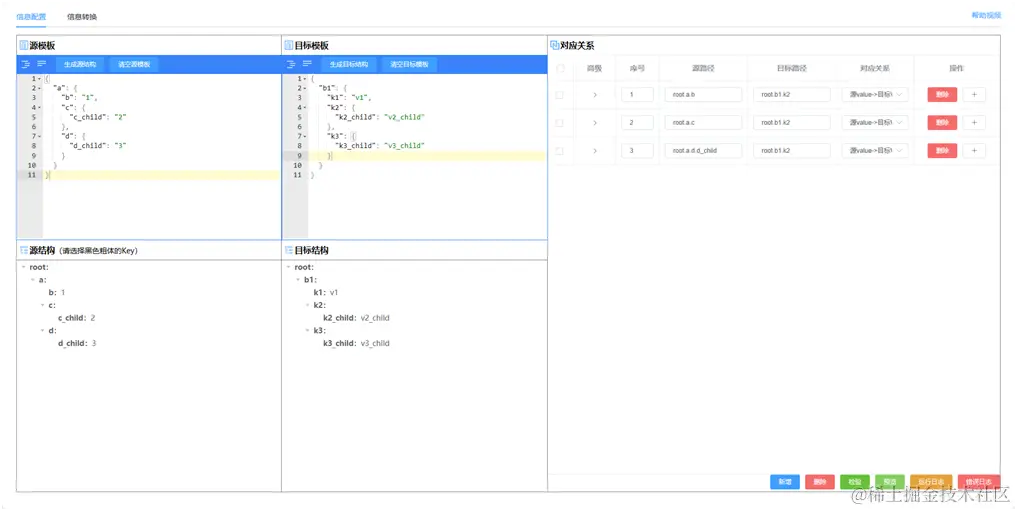Screen dimensions: 1017x511
Task: Select key b: in source structure tree
Action: 53,292
